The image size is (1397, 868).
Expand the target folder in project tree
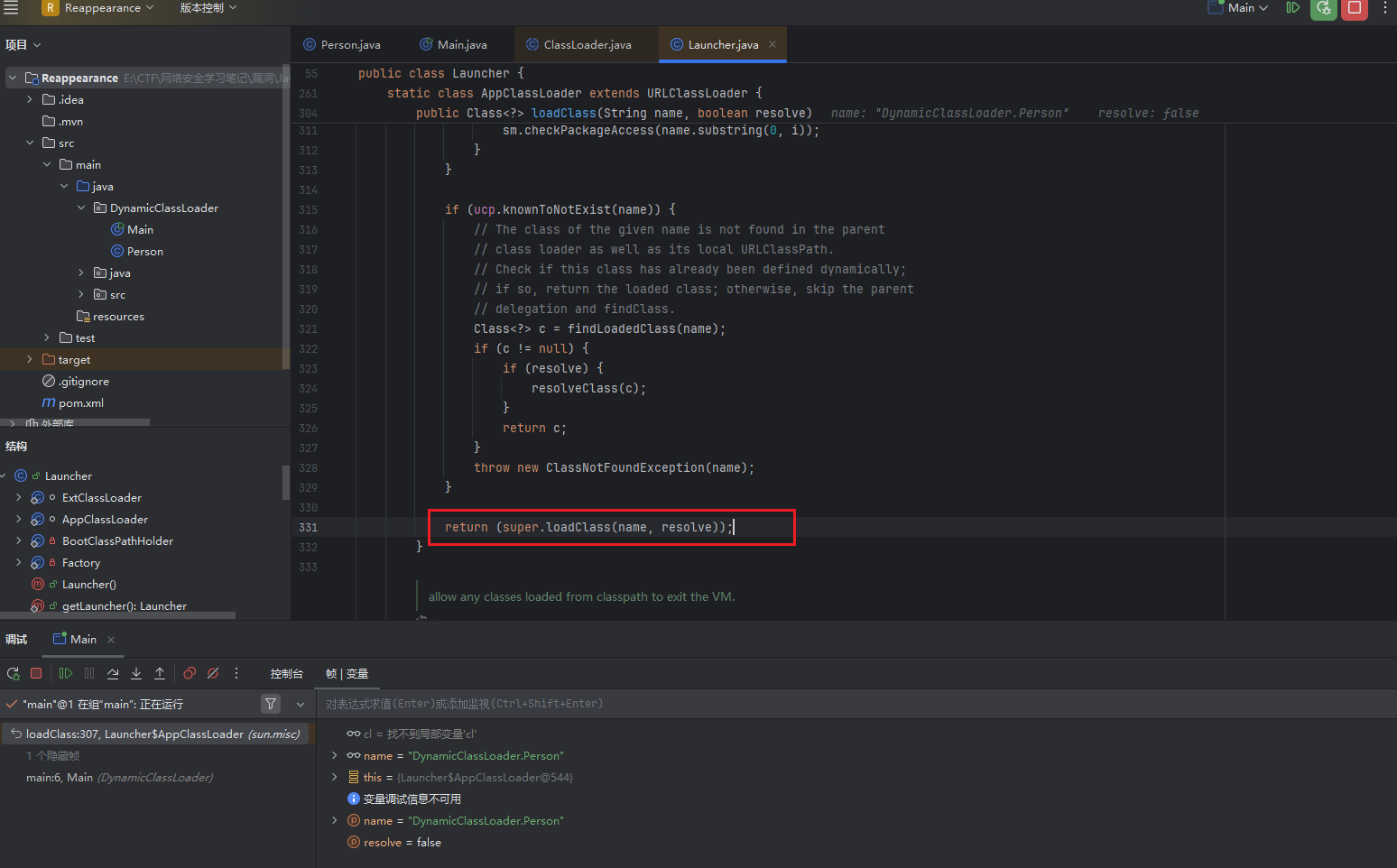coord(30,359)
